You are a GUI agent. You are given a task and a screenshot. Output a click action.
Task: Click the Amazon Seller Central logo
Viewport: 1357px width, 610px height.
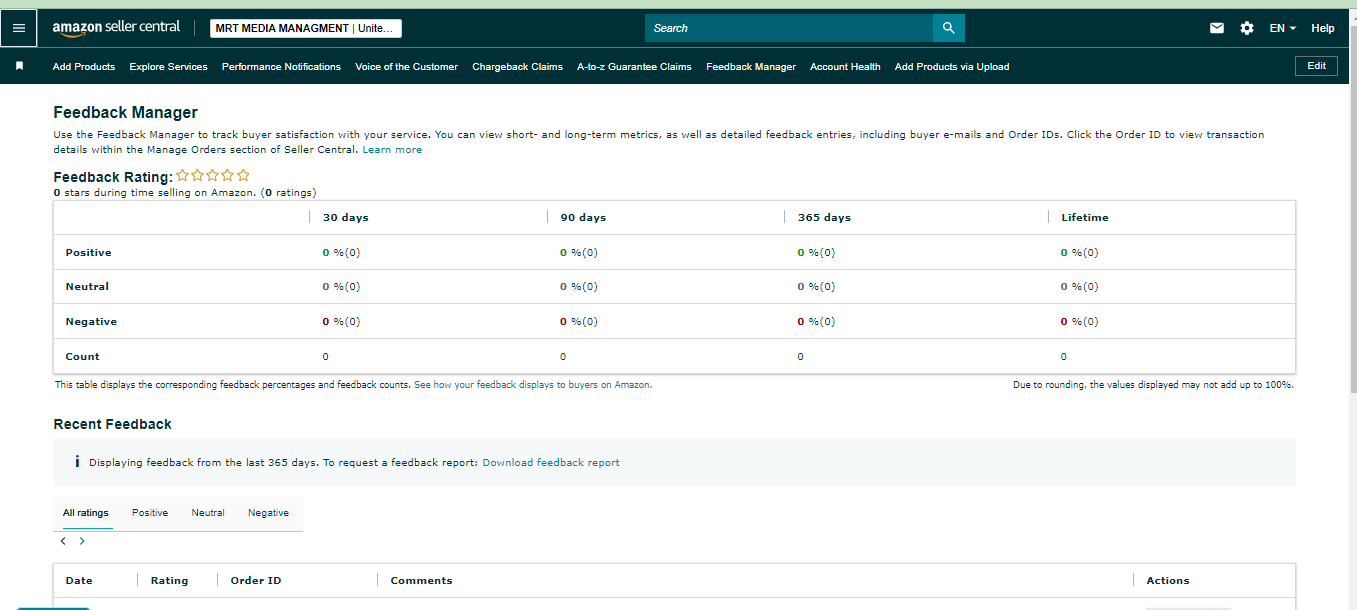tap(117, 28)
